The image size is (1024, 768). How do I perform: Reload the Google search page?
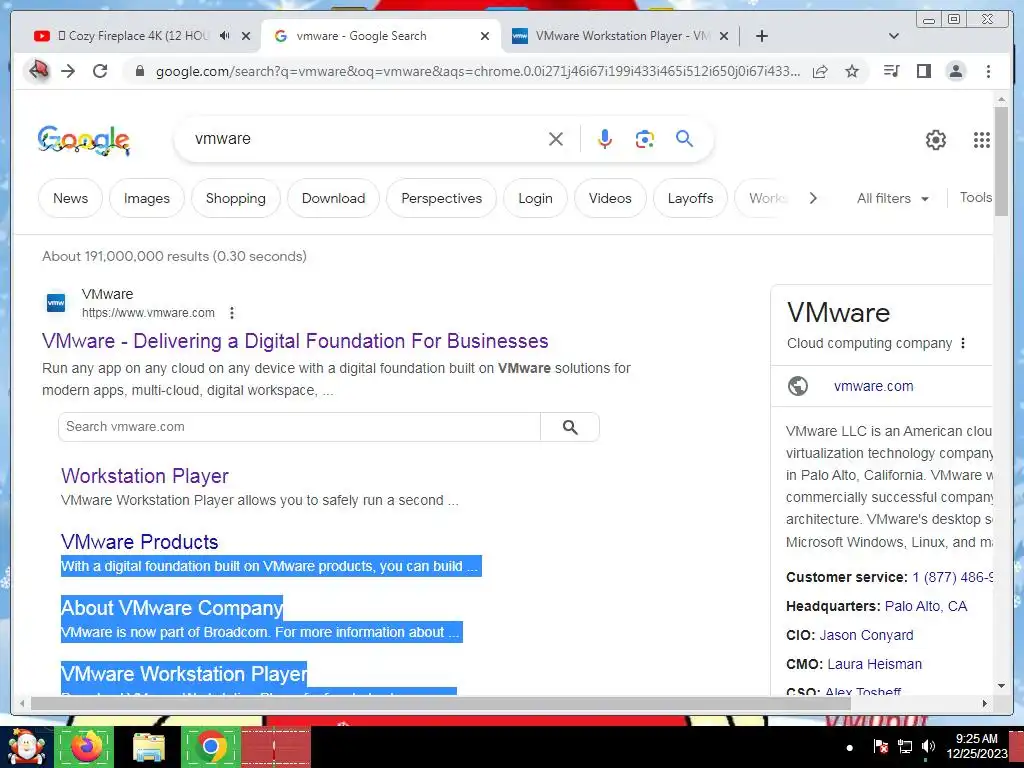click(x=100, y=71)
